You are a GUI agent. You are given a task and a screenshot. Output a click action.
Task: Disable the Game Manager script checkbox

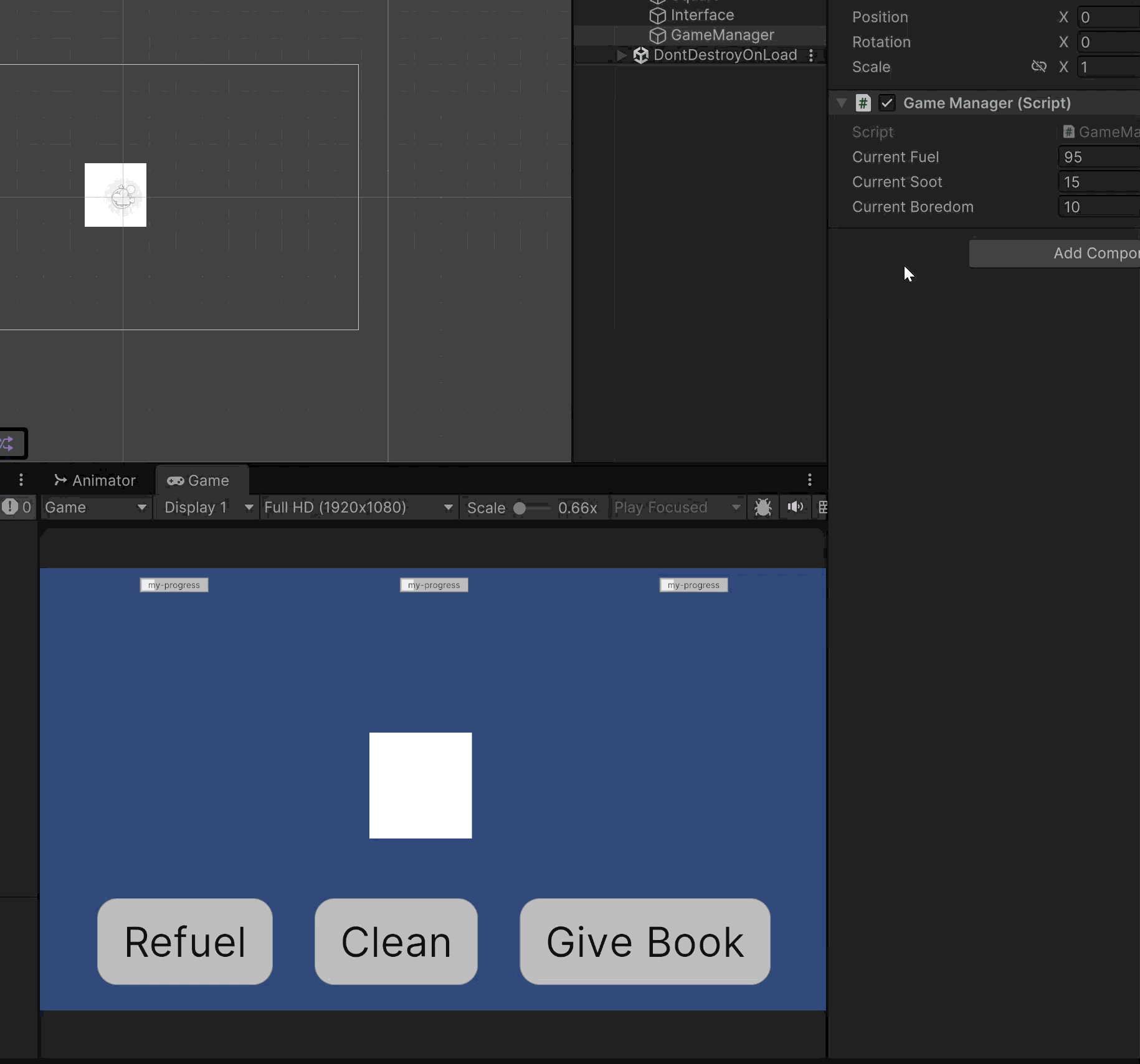point(887,103)
